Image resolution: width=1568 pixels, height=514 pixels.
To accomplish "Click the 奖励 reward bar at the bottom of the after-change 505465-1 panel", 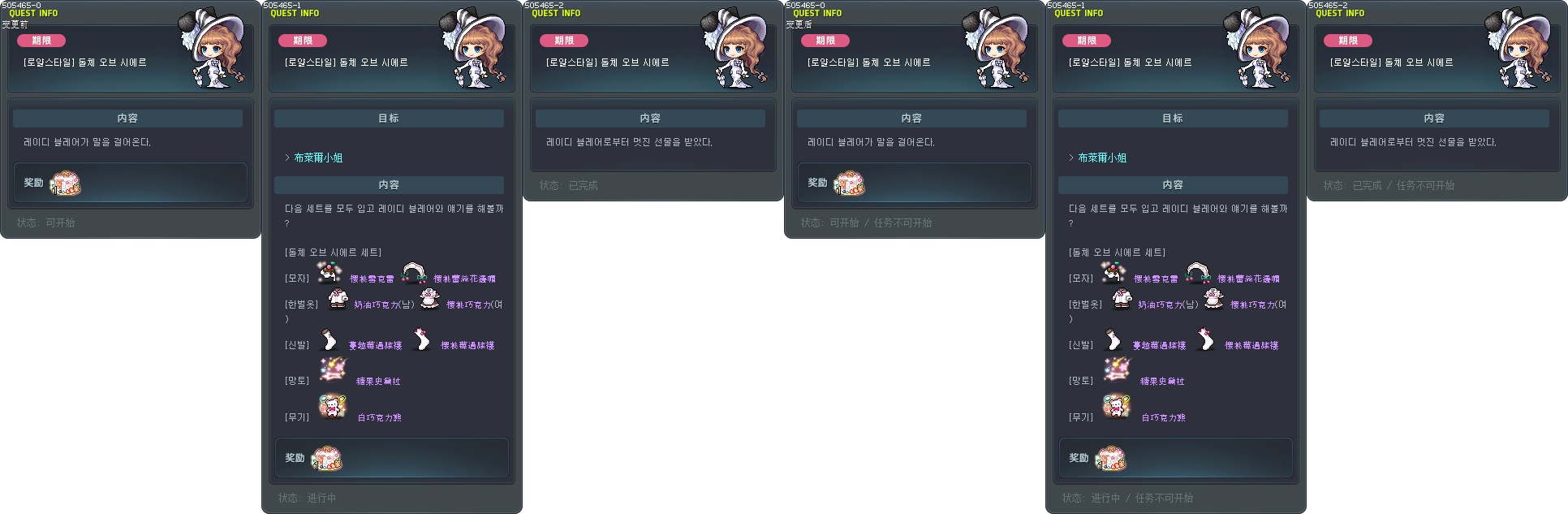I will pos(1175,458).
